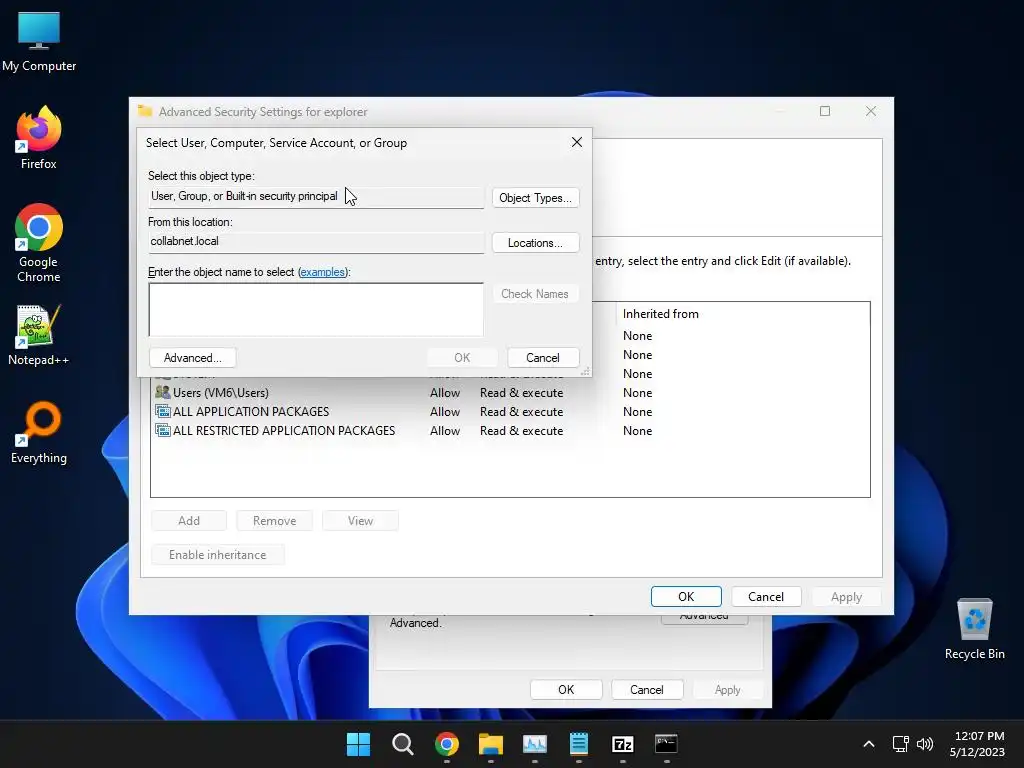Close the Advanced Security Settings window
The height and width of the screenshot is (768, 1024).
click(x=871, y=112)
